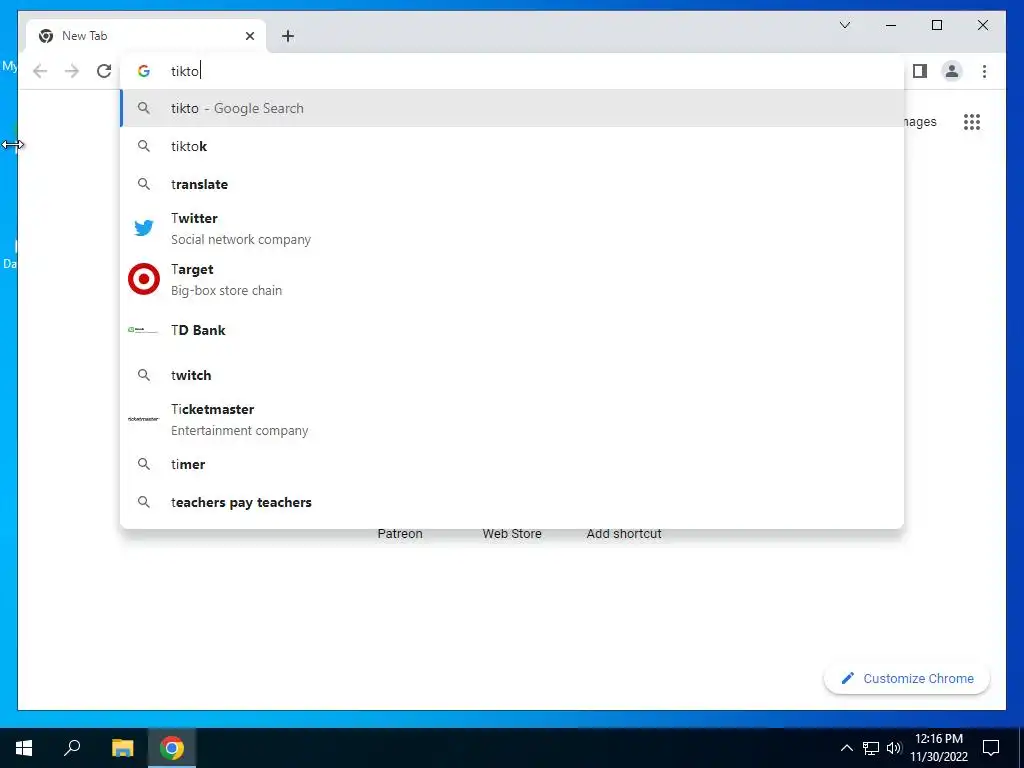Open the Patreon shortcut
The height and width of the screenshot is (768, 1024).
400,534
